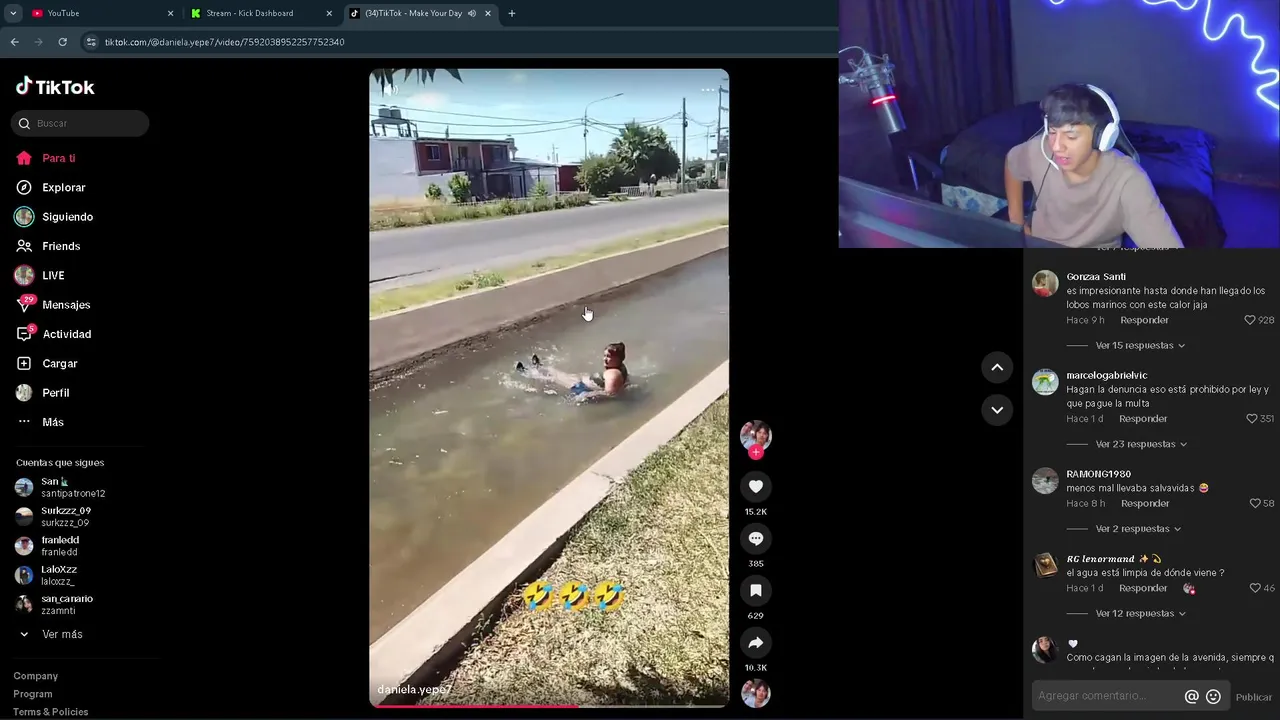The image size is (1280, 720).
Task: Reply to marcelogabrielvic's comment
Action: tap(1143, 419)
